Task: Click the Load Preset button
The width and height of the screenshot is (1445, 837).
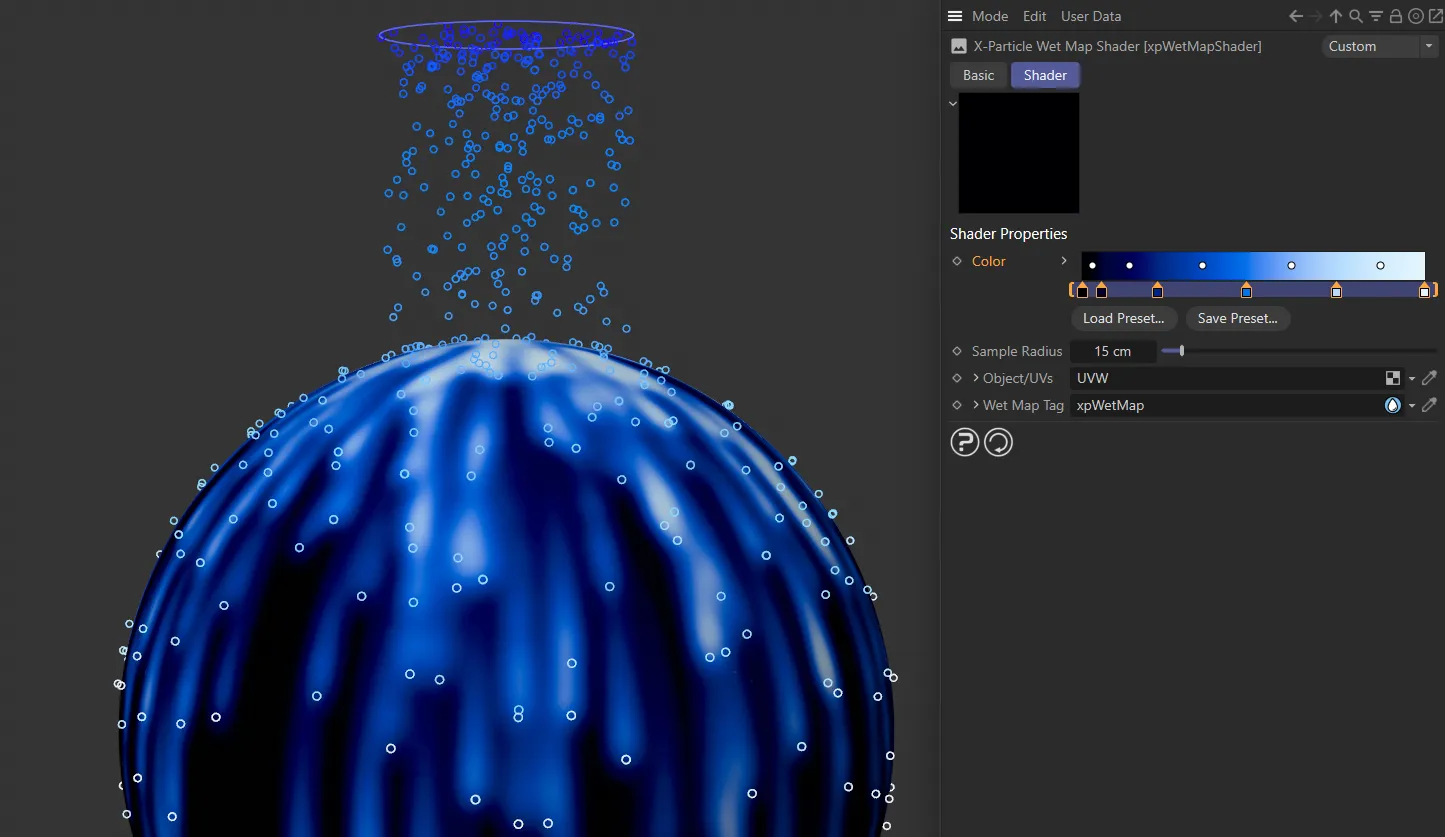Action: pyautogui.click(x=1123, y=318)
